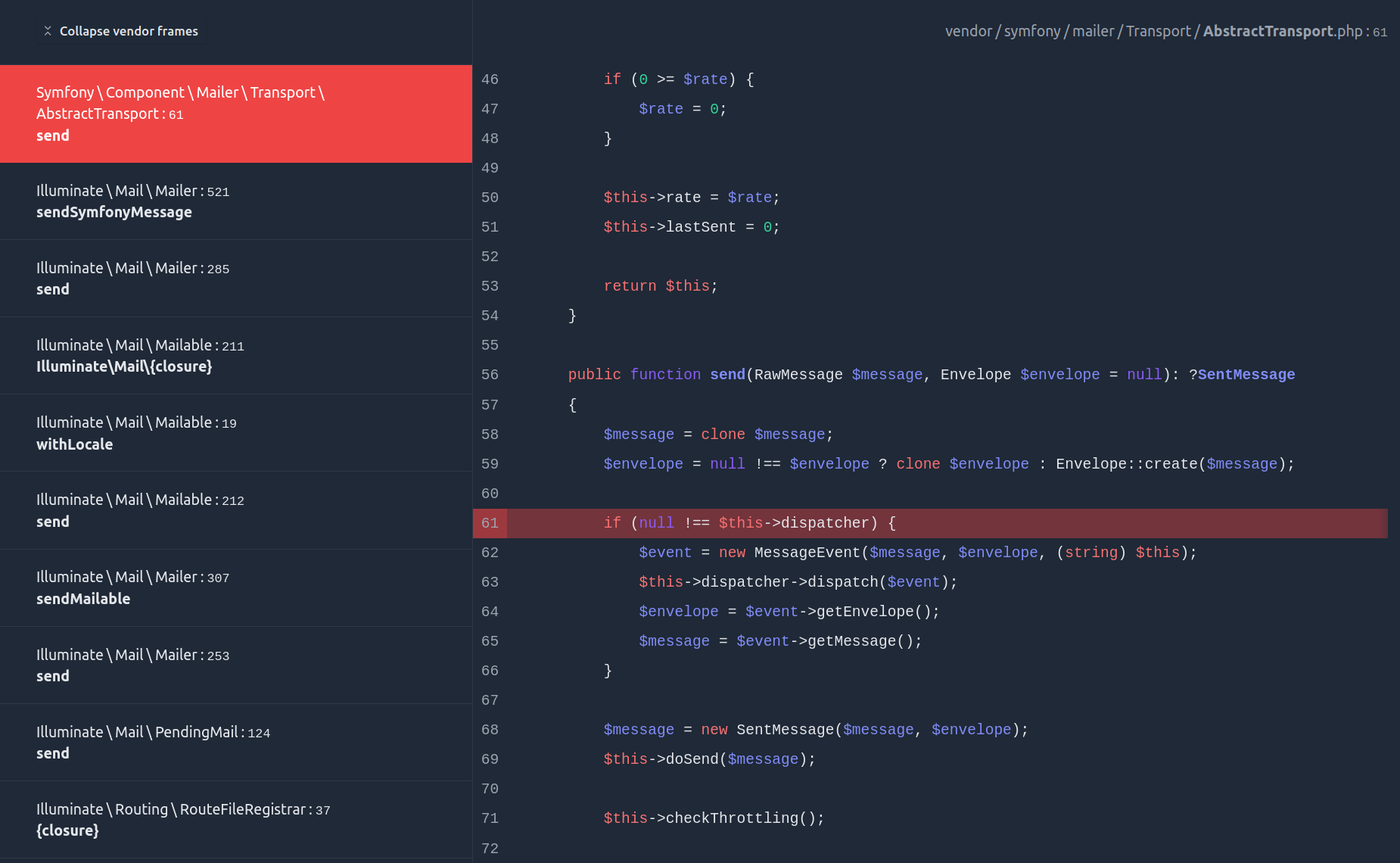The width and height of the screenshot is (1400, 863).
Task: Click highlighted line number 61
Action: (x=490, y=523)
